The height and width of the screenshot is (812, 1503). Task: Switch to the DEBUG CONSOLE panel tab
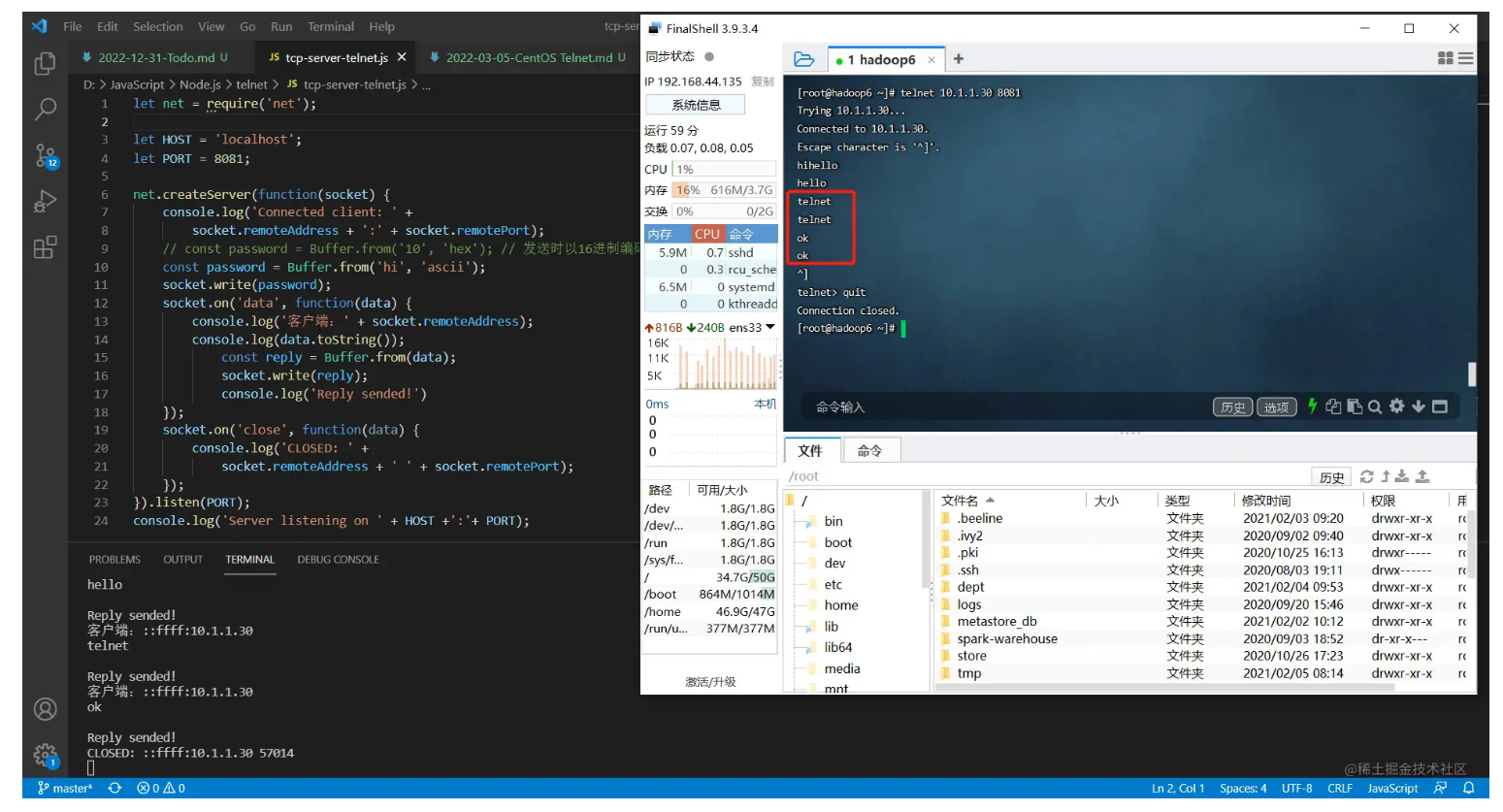coord(338,560)
